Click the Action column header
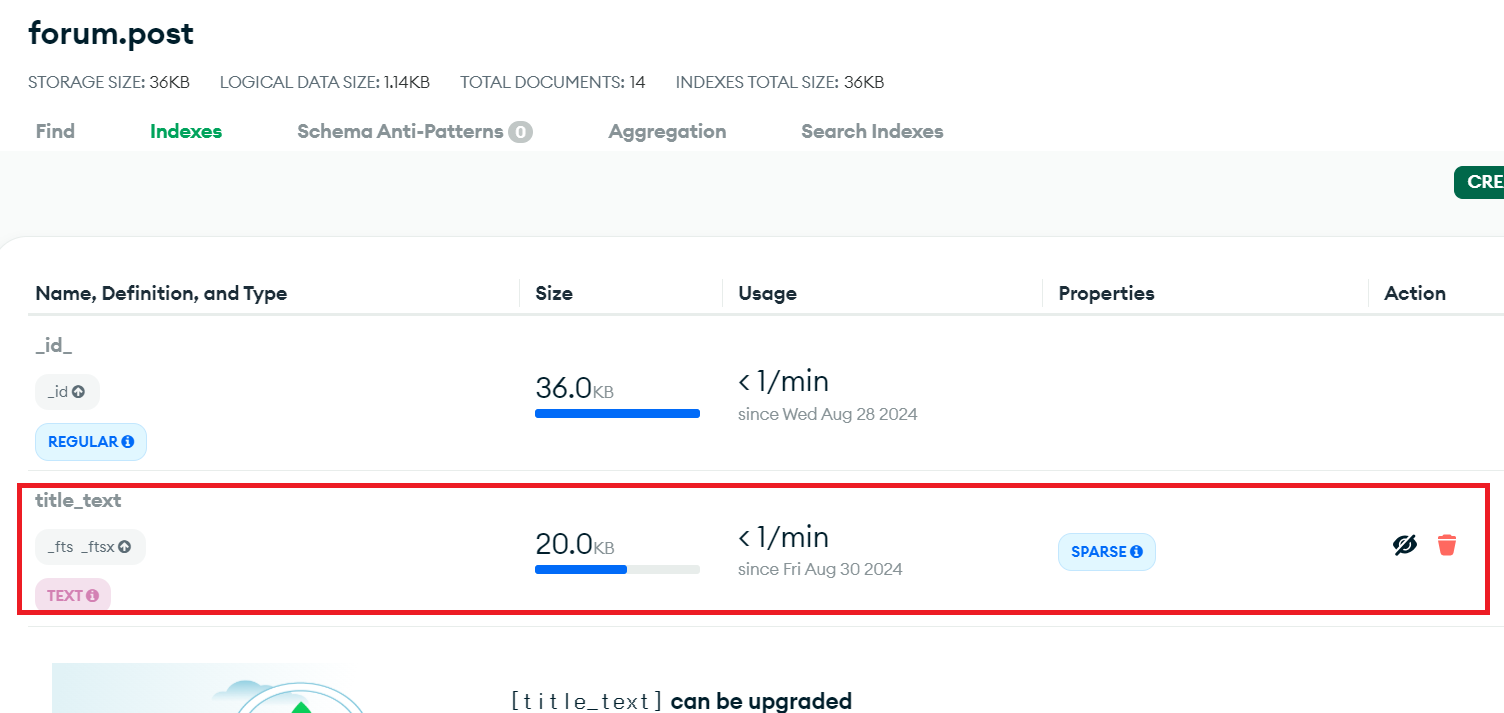The width and height of the screenshot is (1504, 713). click(1415, 293)
